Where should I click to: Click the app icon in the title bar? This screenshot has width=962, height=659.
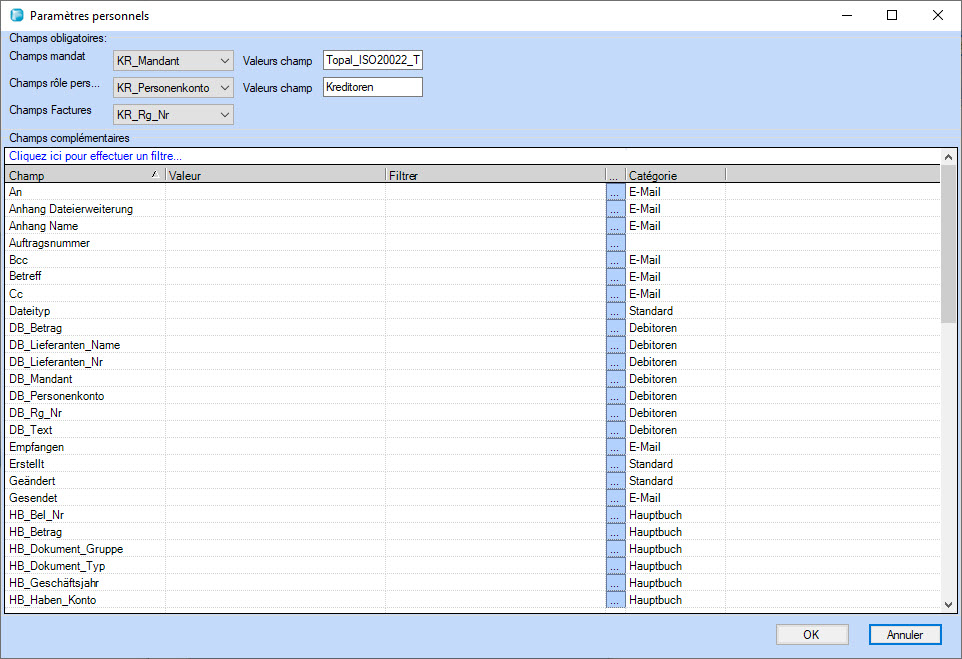pyautogui.click(x=16, y=15)
